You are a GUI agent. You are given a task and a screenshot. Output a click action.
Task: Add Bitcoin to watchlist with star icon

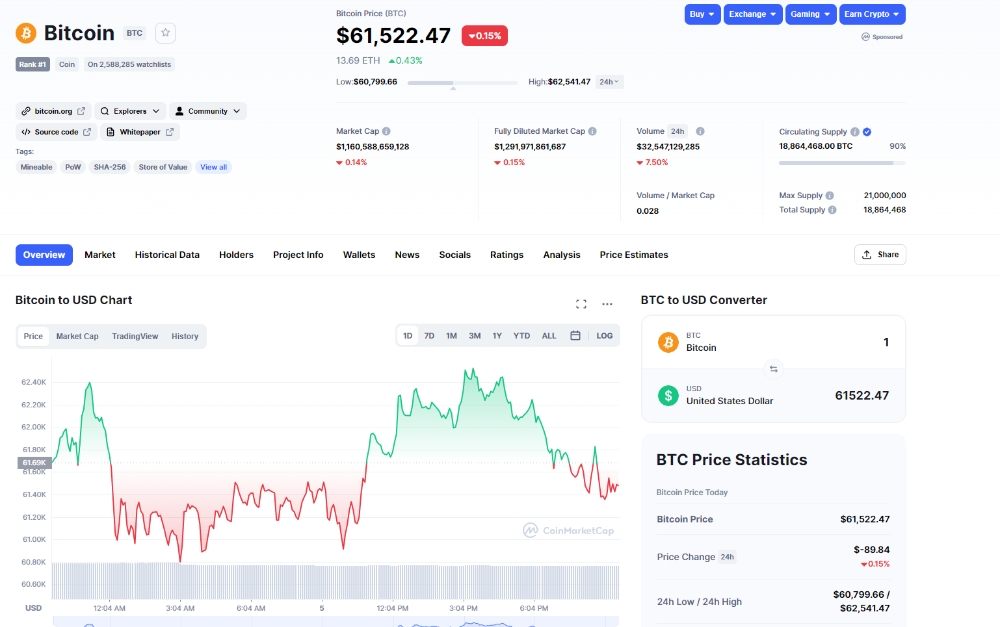[165, 33]
